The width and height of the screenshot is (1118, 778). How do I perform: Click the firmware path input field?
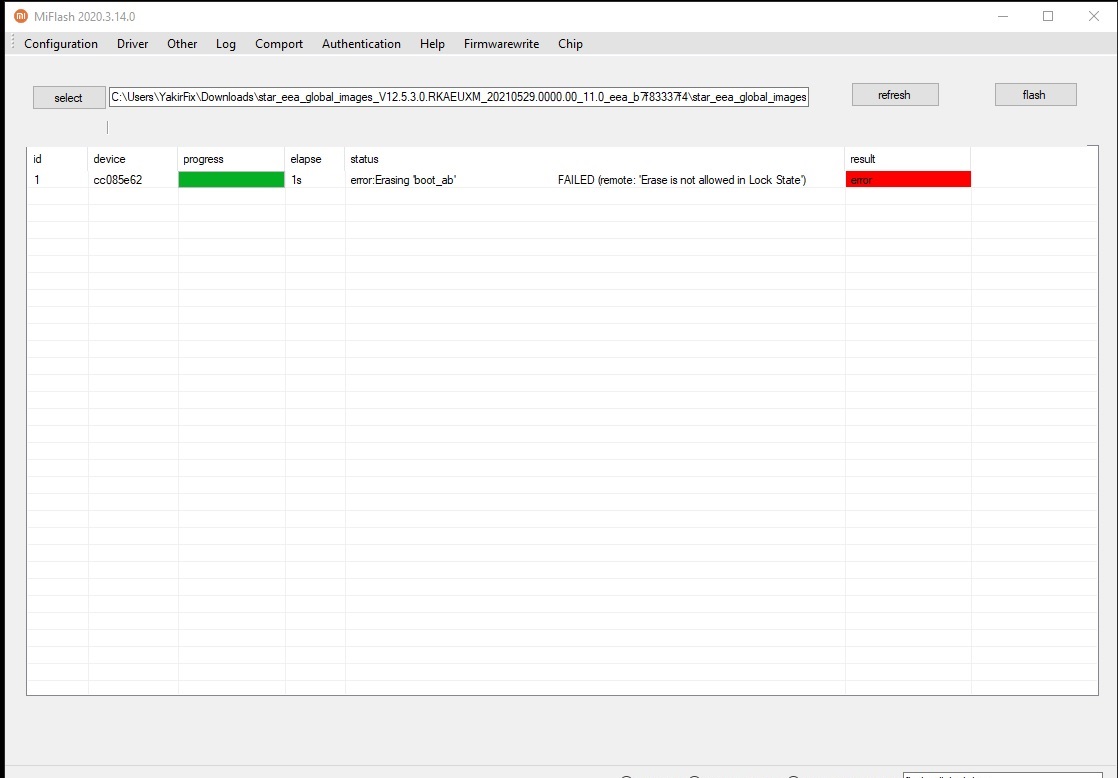(x=458, y=97)
